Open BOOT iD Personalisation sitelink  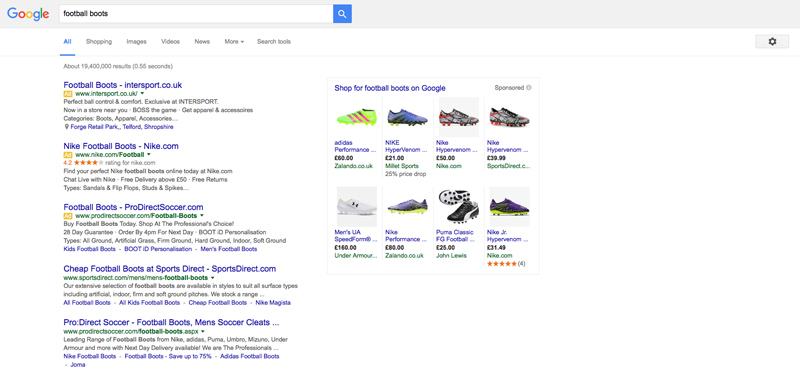158,249
